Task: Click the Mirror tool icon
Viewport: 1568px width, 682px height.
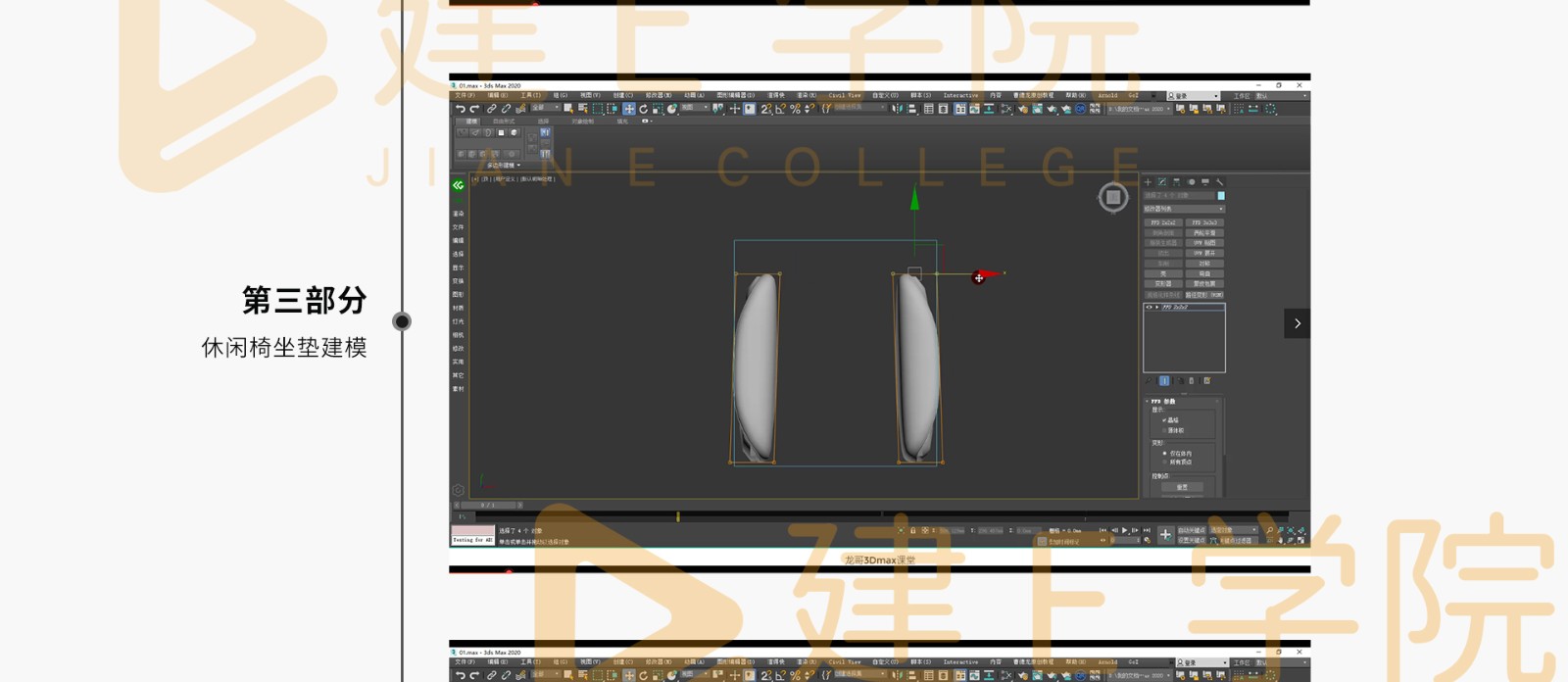Action: (897, 109)
